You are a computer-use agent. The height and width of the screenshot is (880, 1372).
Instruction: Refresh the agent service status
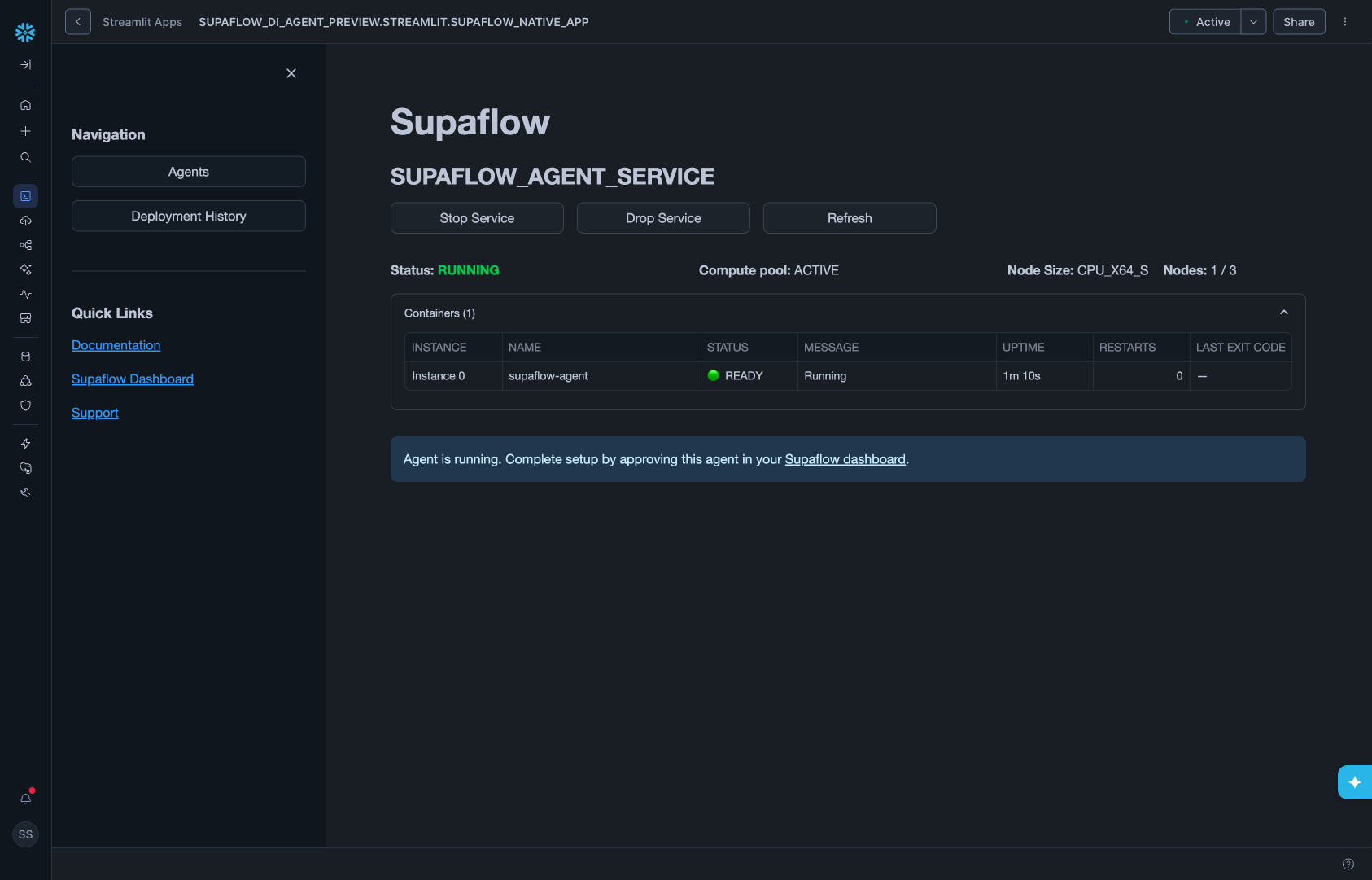point(849,217)
